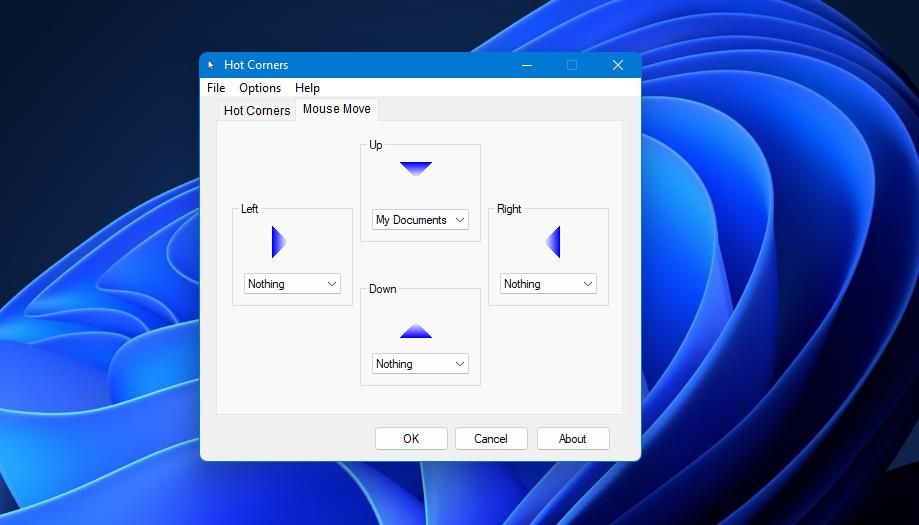Open the Up action dropdown showing My Documents
Image resolution: width=919 pixels, height=525 pixels.
(x=420, y=220)
